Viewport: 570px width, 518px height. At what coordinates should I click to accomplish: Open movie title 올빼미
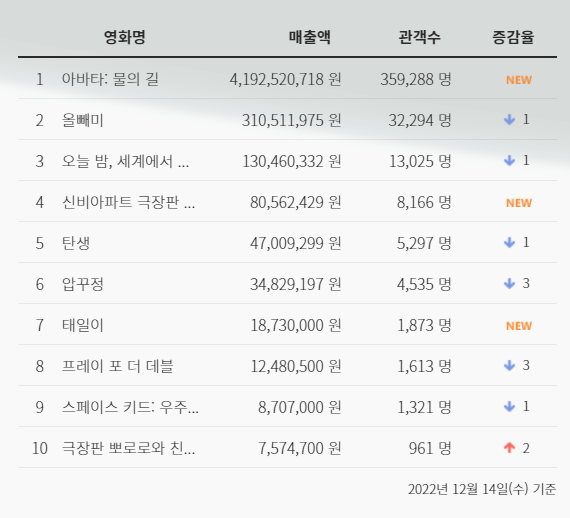coord(83,120)
